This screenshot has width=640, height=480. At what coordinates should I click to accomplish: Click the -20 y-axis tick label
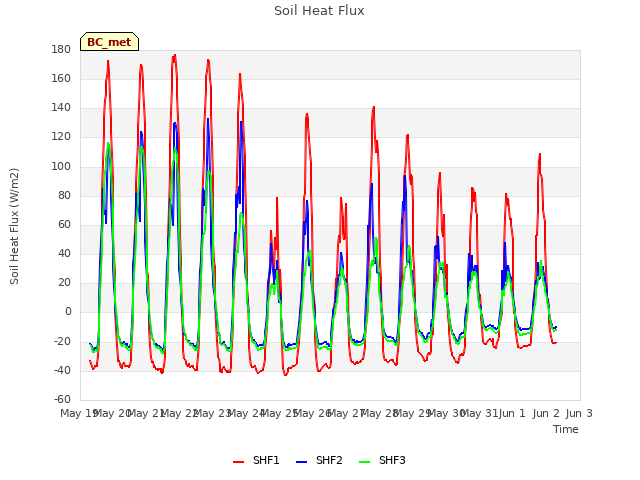pyautogui.click(x=62, y=341)
